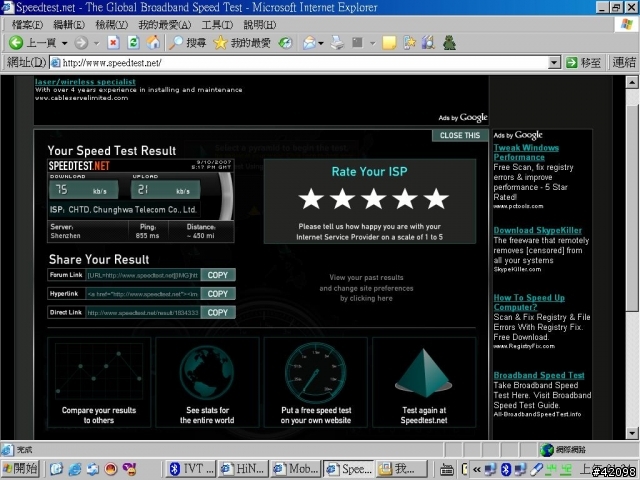Stop page loading with red X icon
640x480 pixels.
113,42
